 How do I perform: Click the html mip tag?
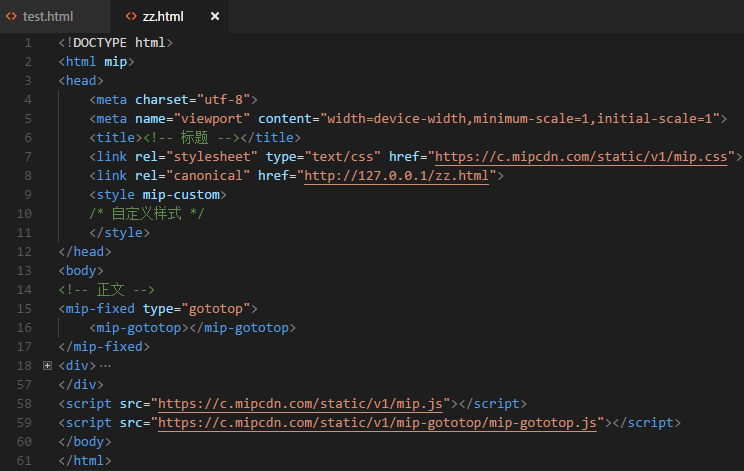click(x=96, y=62)
